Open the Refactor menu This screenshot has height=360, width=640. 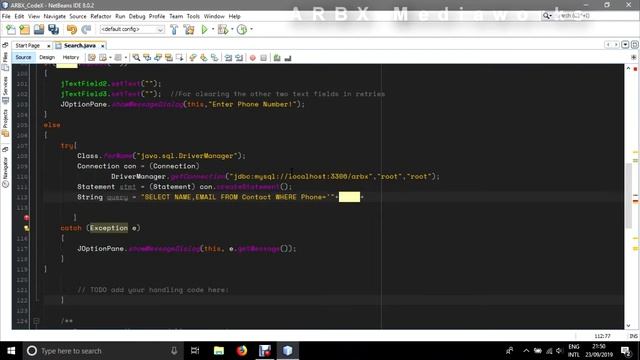[100, 16]
